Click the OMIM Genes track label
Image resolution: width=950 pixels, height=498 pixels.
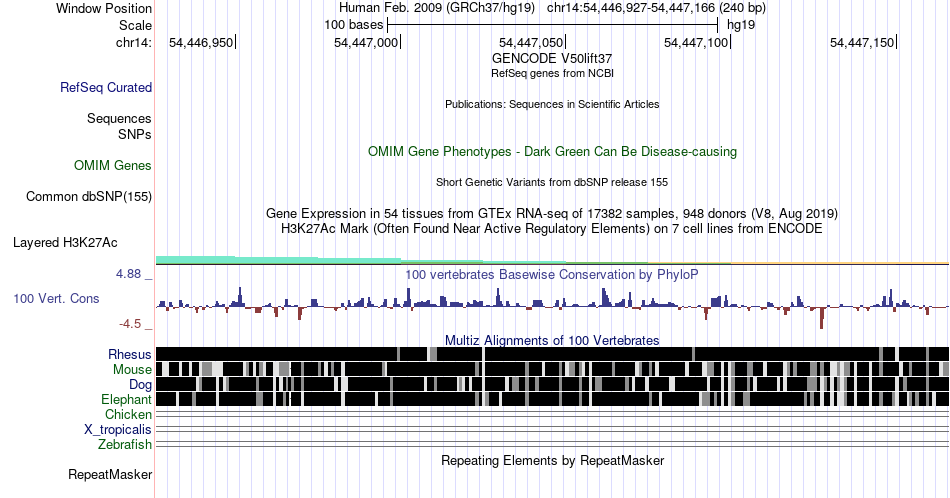113,165
